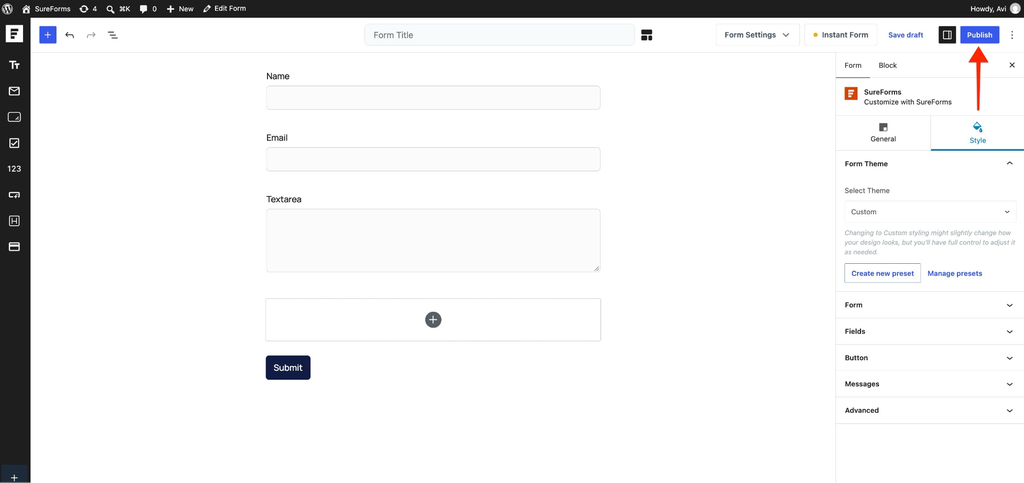This screenshot has height=483, width=1024.
Task: Open the New content menu
Action: point(180,9)
